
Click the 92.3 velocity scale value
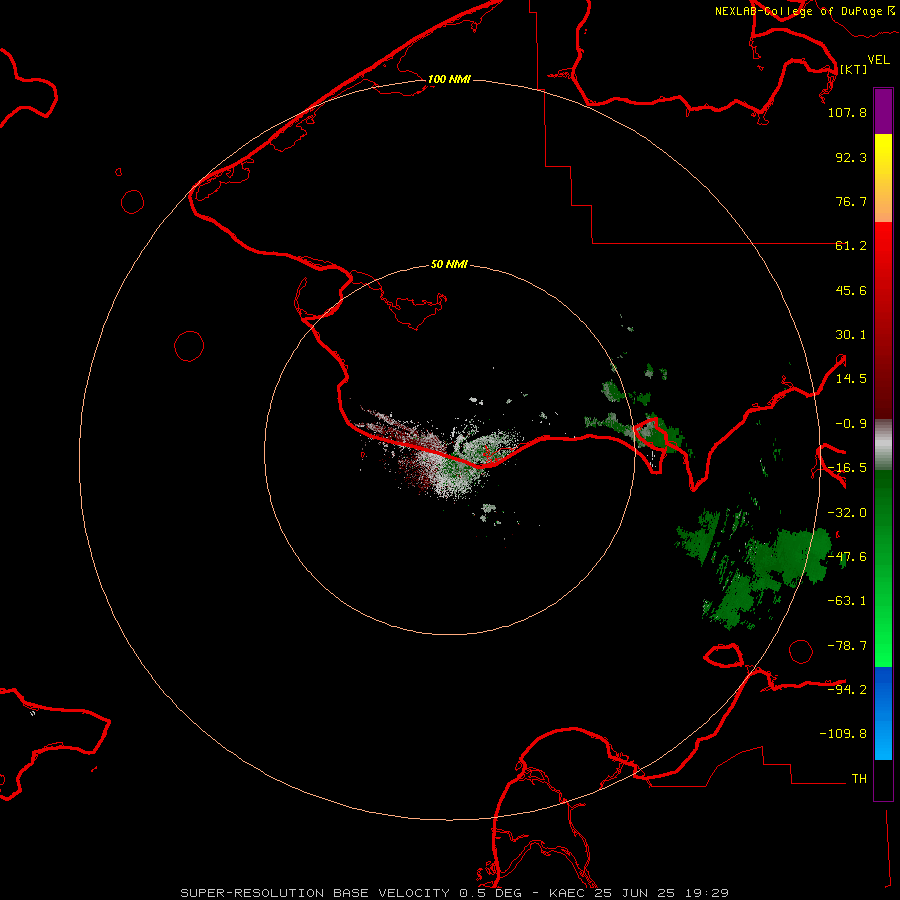tap(851, 157)
